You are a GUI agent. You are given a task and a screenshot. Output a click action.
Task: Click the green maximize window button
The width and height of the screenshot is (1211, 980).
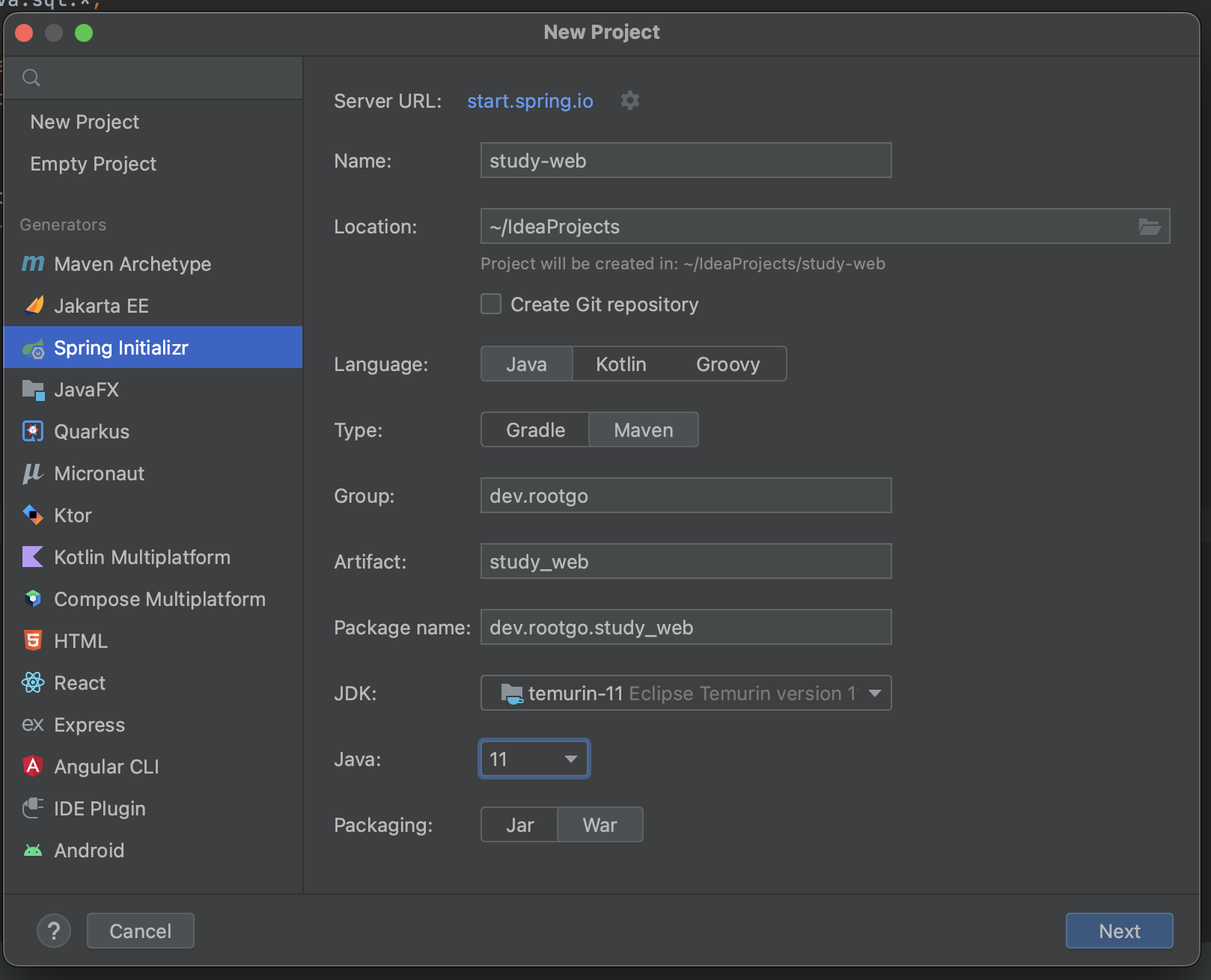[84, 33]
